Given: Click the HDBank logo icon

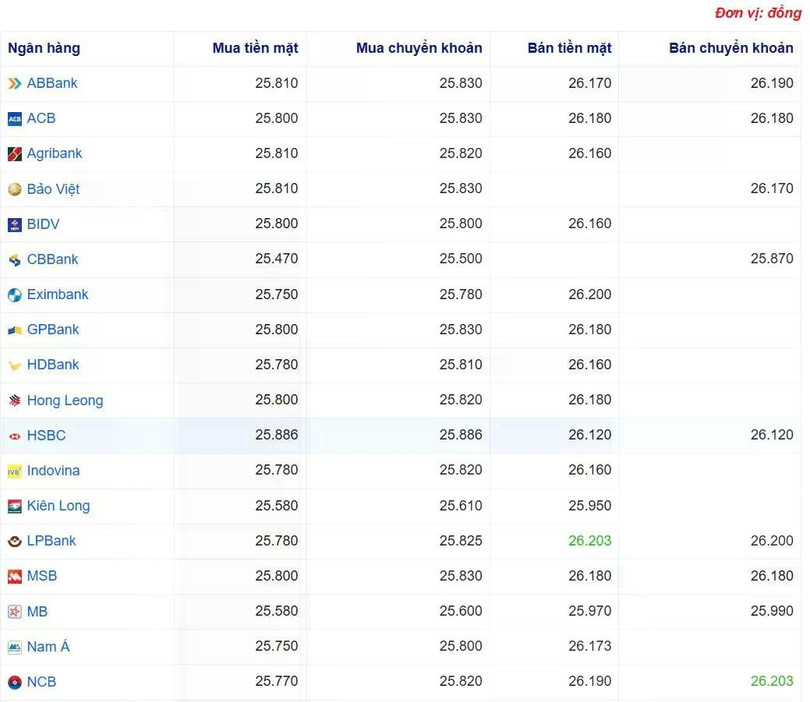Looking at the screenshot, I should pyautogui.click(x=14, y=365).
